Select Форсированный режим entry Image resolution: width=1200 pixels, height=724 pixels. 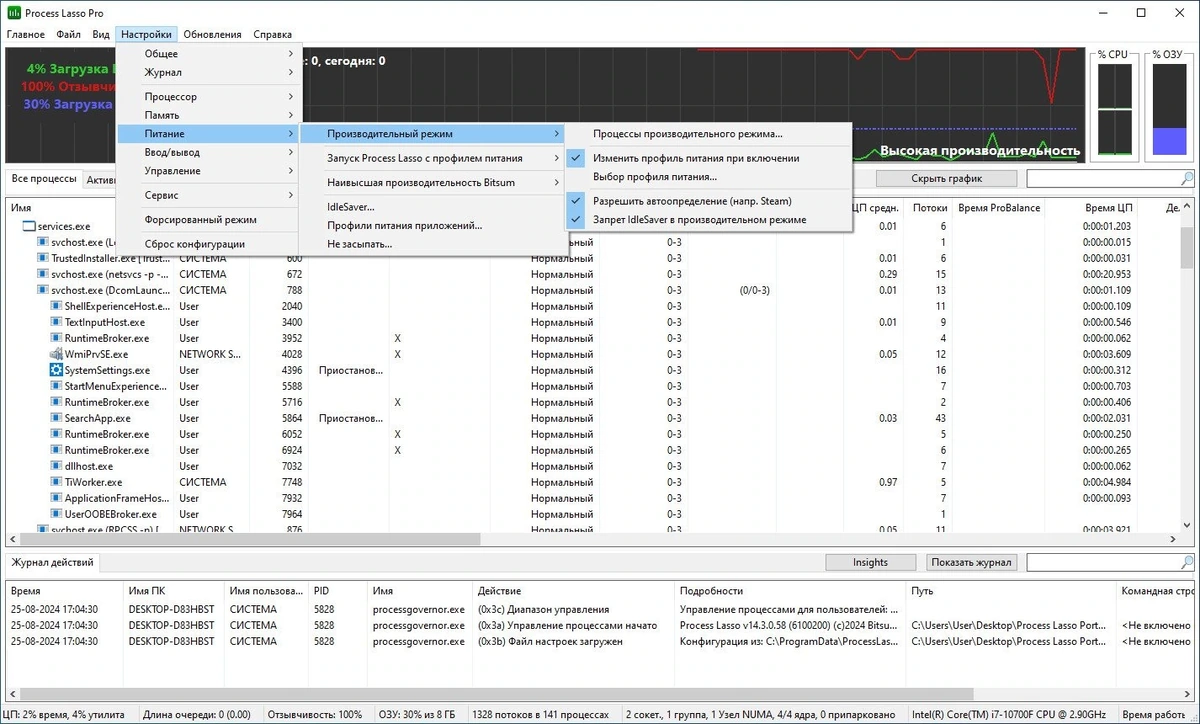208,219
